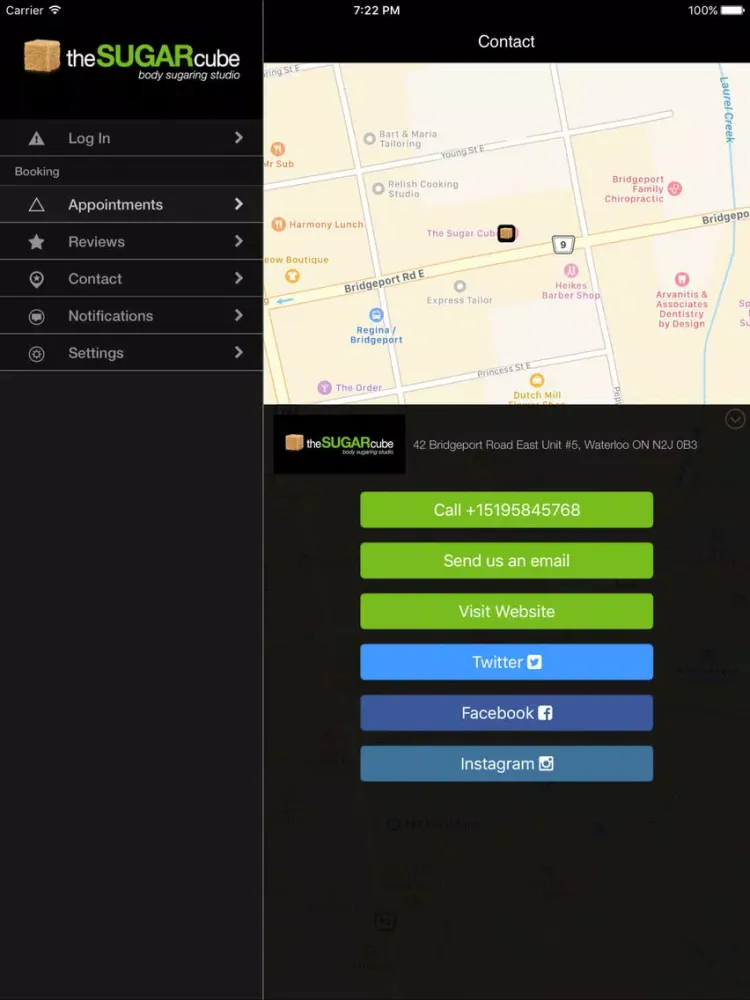Tap Relish Cooking Studio marker
The width and height of the screenshot is (750, 1000).
point(378,188)
